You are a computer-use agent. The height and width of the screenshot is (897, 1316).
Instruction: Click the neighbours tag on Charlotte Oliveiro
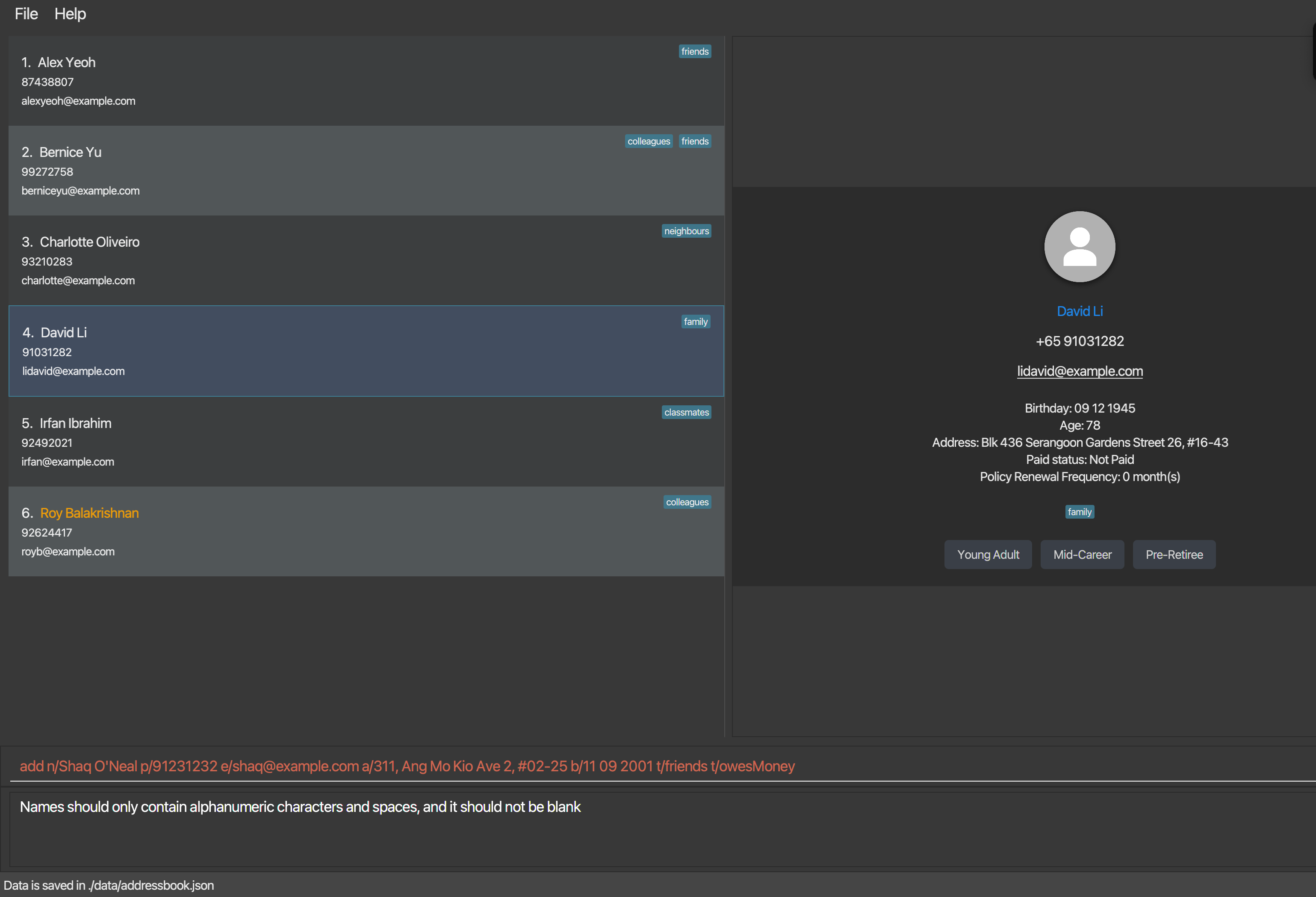[x=686, y=231]
